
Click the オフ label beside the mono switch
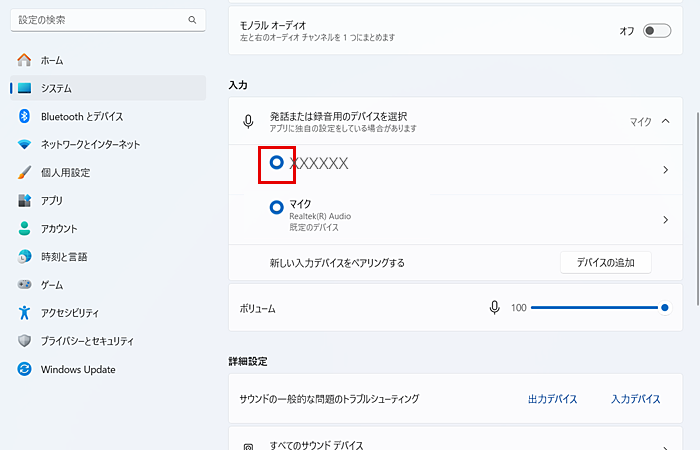pos(626,31)
